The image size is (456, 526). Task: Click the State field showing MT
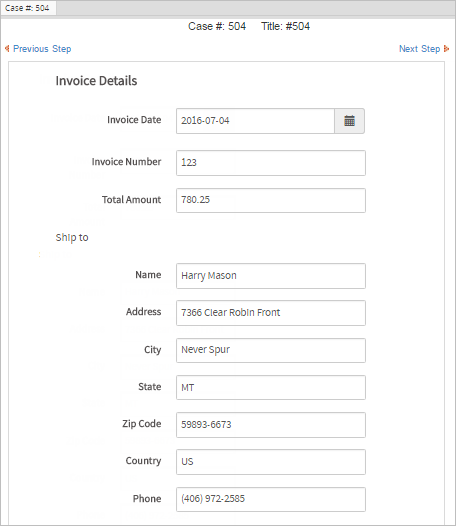tap(271, 387)
